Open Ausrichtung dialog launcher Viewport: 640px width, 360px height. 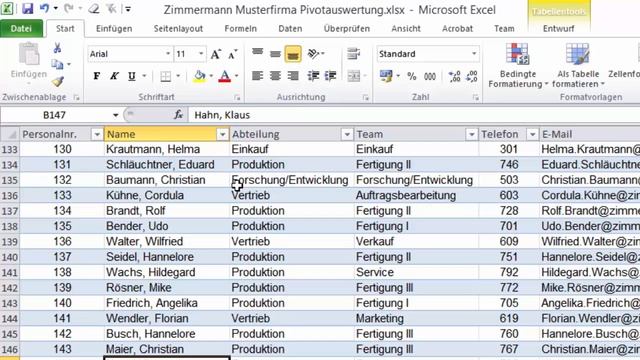tap(365, 98)
